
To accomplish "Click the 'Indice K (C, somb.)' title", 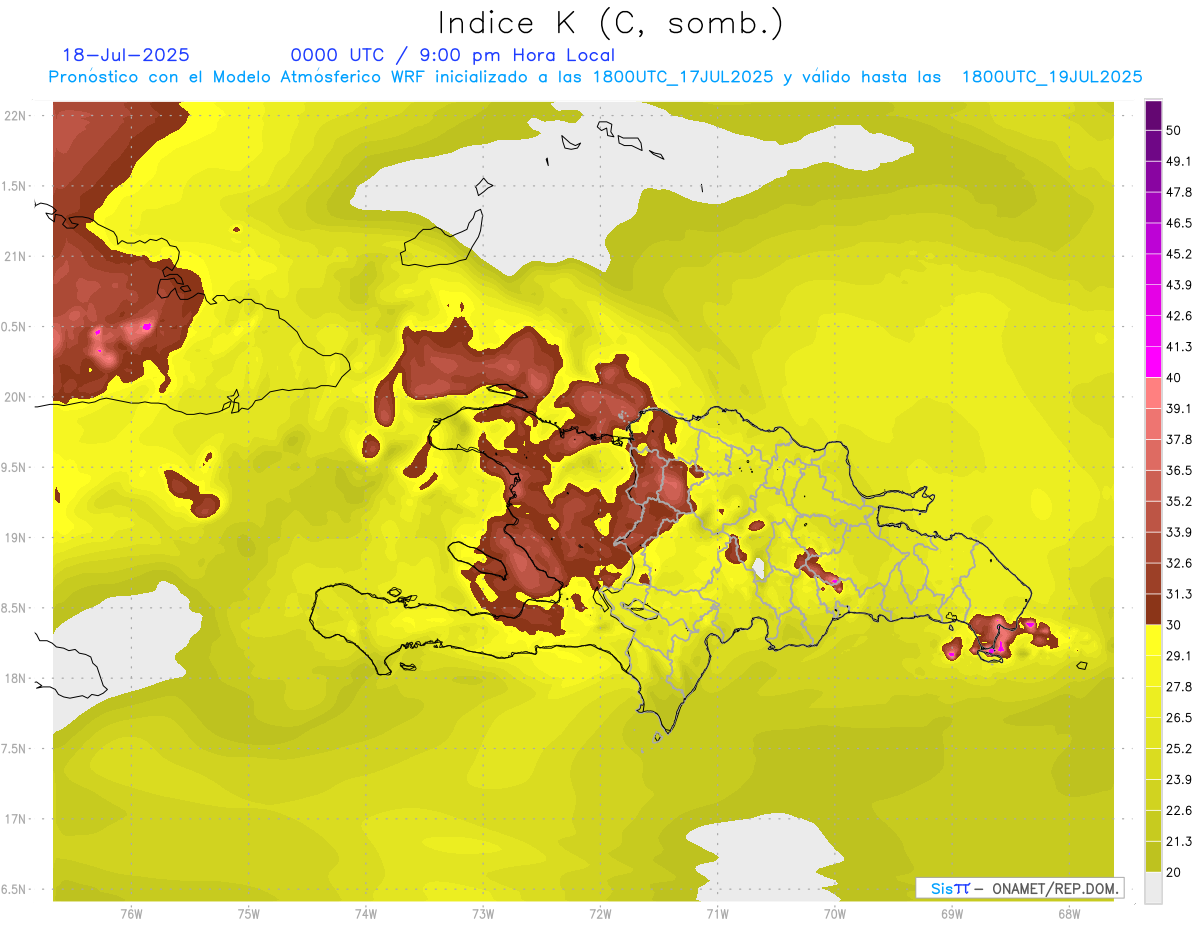I will click(x=611, y=23).
